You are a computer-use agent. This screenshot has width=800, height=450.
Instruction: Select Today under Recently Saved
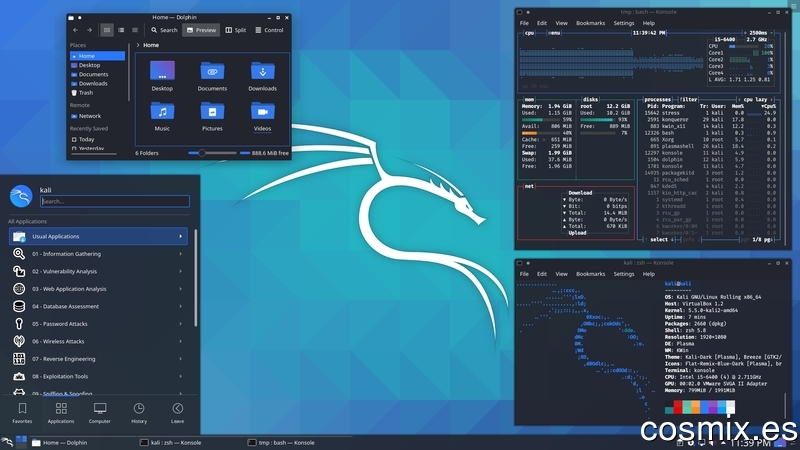coord(97,139)
